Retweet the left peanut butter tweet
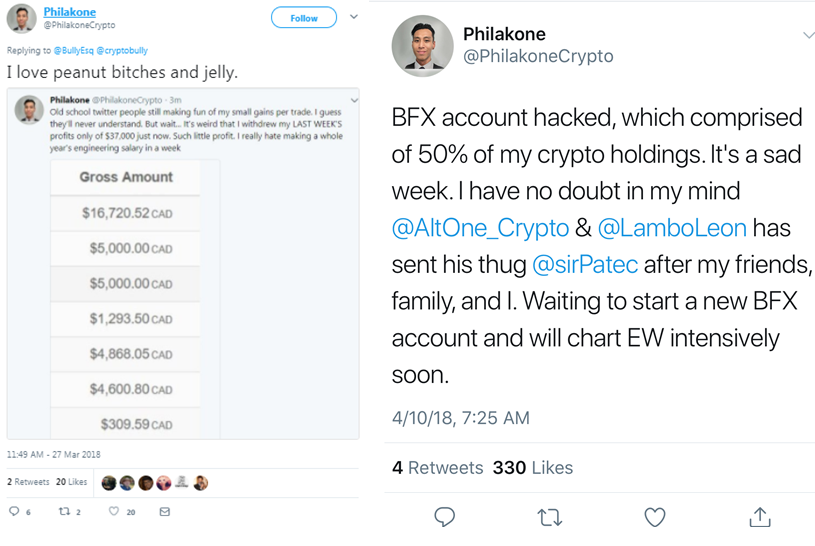815x546 pixels. click(x=64, y=512)
